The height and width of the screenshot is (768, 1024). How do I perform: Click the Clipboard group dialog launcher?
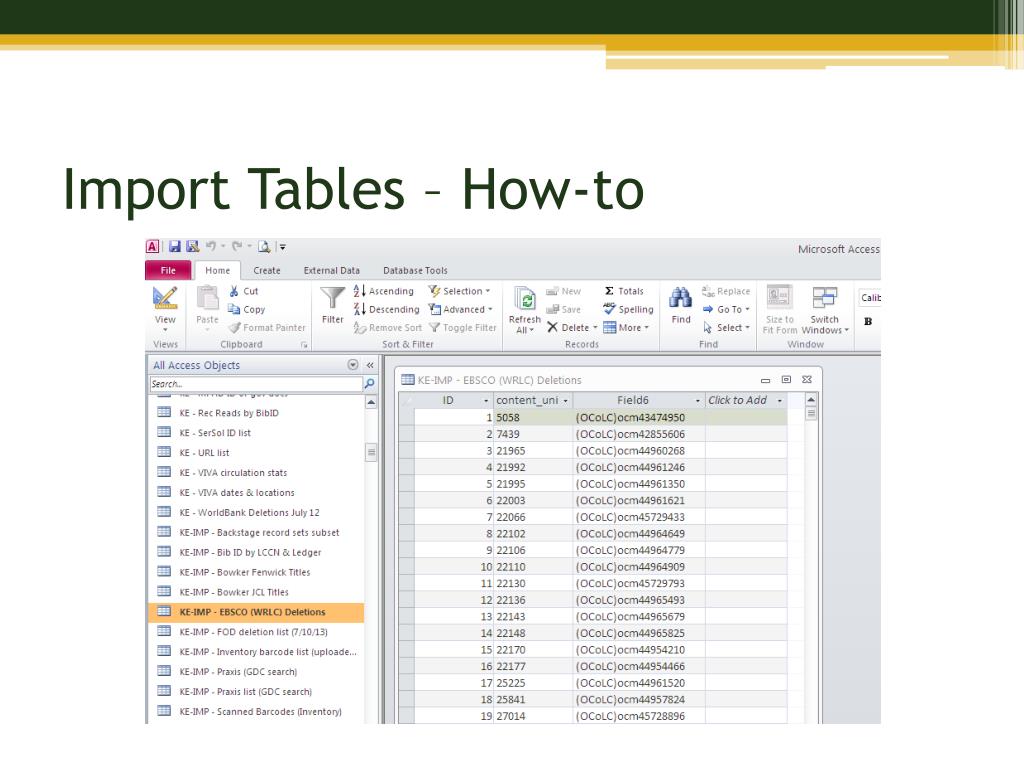coord(304,345)
